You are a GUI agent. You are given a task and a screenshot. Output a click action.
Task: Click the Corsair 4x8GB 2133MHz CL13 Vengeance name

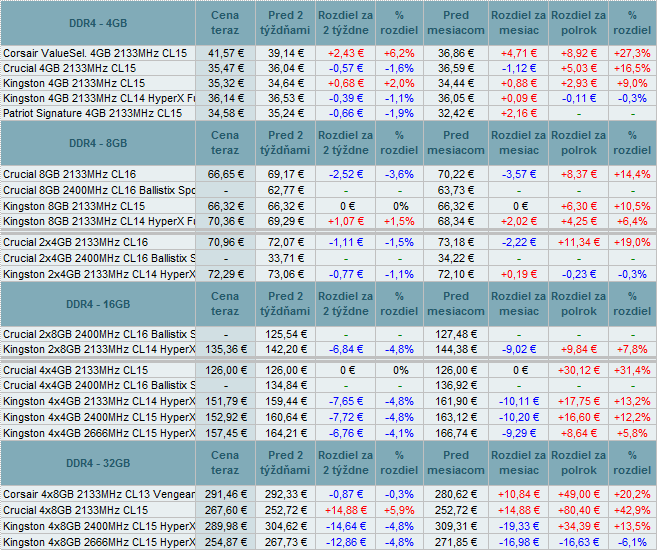coord(99,494)
